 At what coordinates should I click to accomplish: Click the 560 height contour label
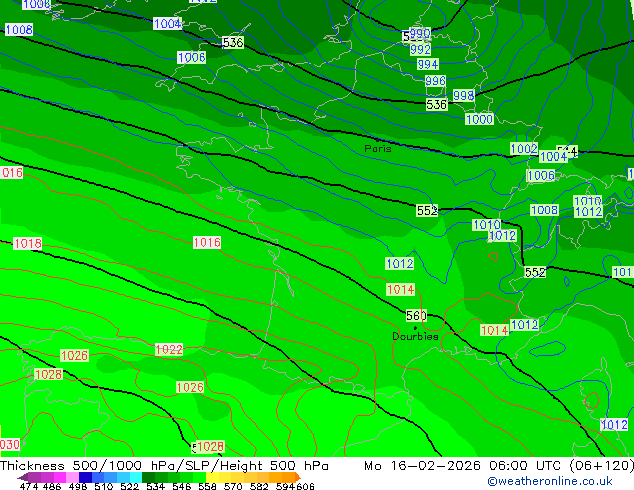416,315
